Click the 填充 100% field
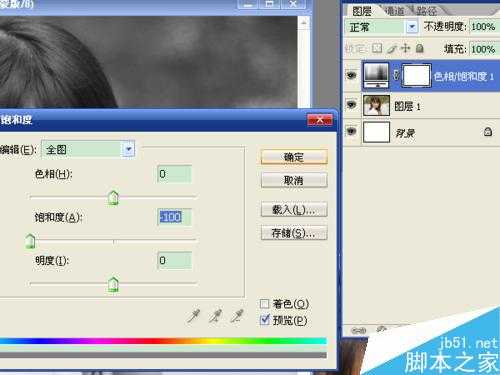The height and width of the screenshot is (375, 500). [484, 49]
